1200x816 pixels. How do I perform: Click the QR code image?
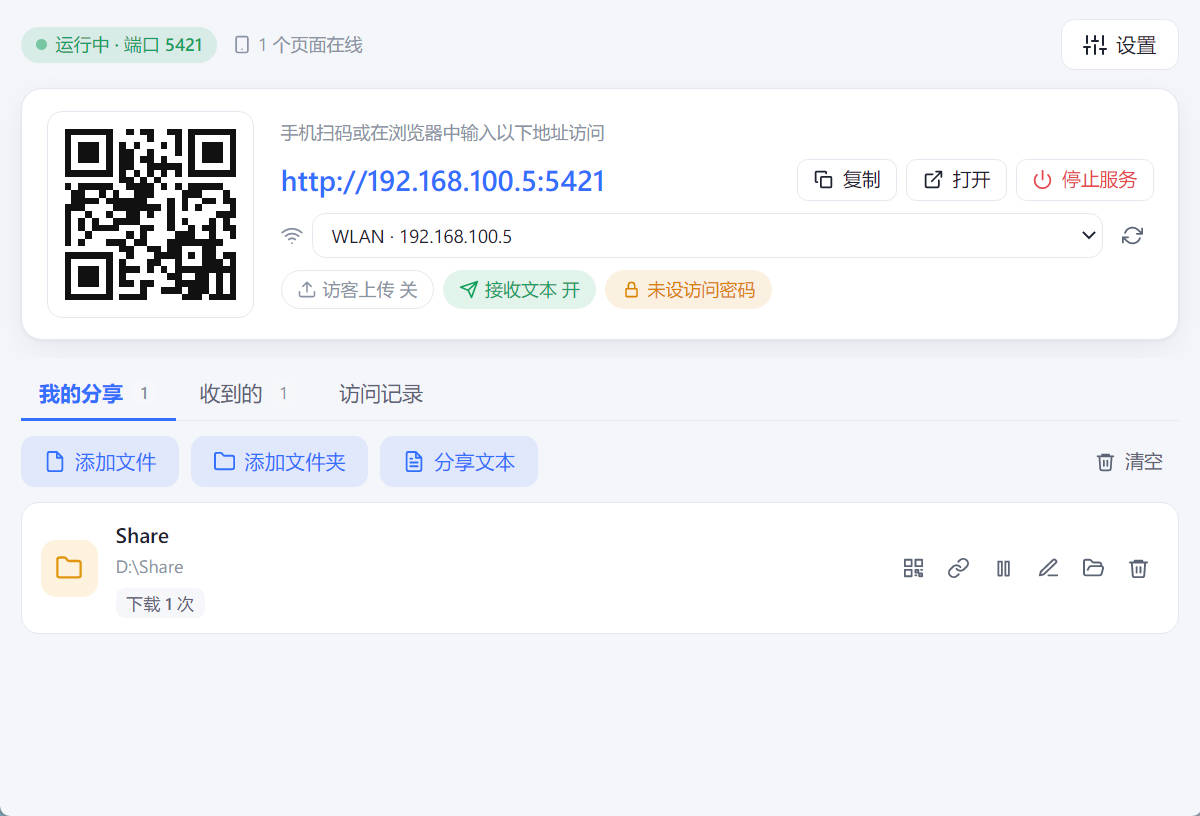[150, 214]
